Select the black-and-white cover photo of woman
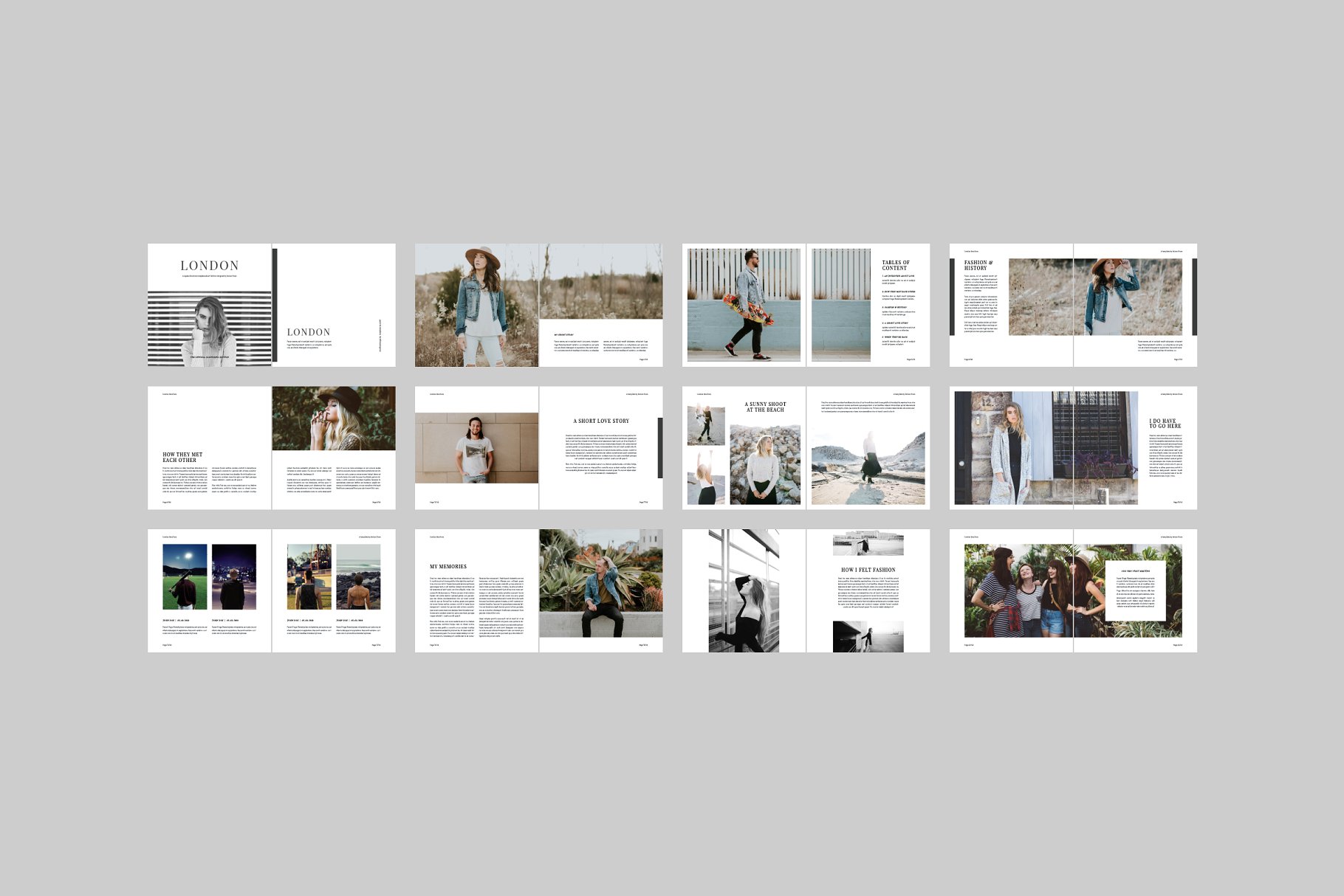The height and width of the screenshot is (896, 1344). tap(209, 328)
